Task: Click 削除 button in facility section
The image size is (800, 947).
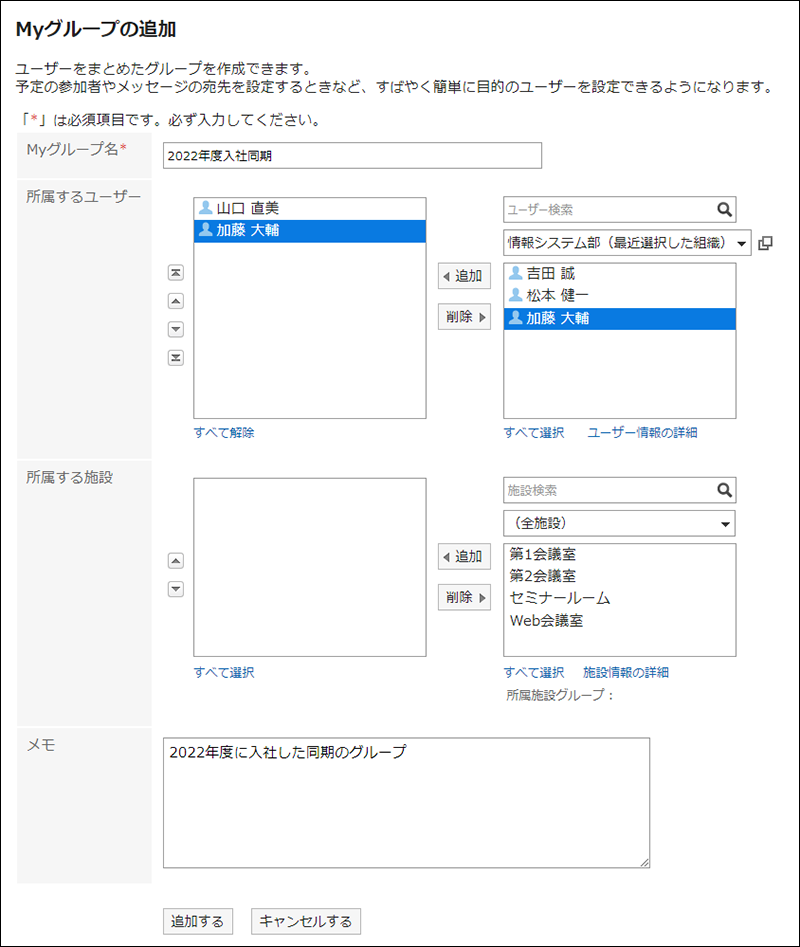Action: point(464,597)
